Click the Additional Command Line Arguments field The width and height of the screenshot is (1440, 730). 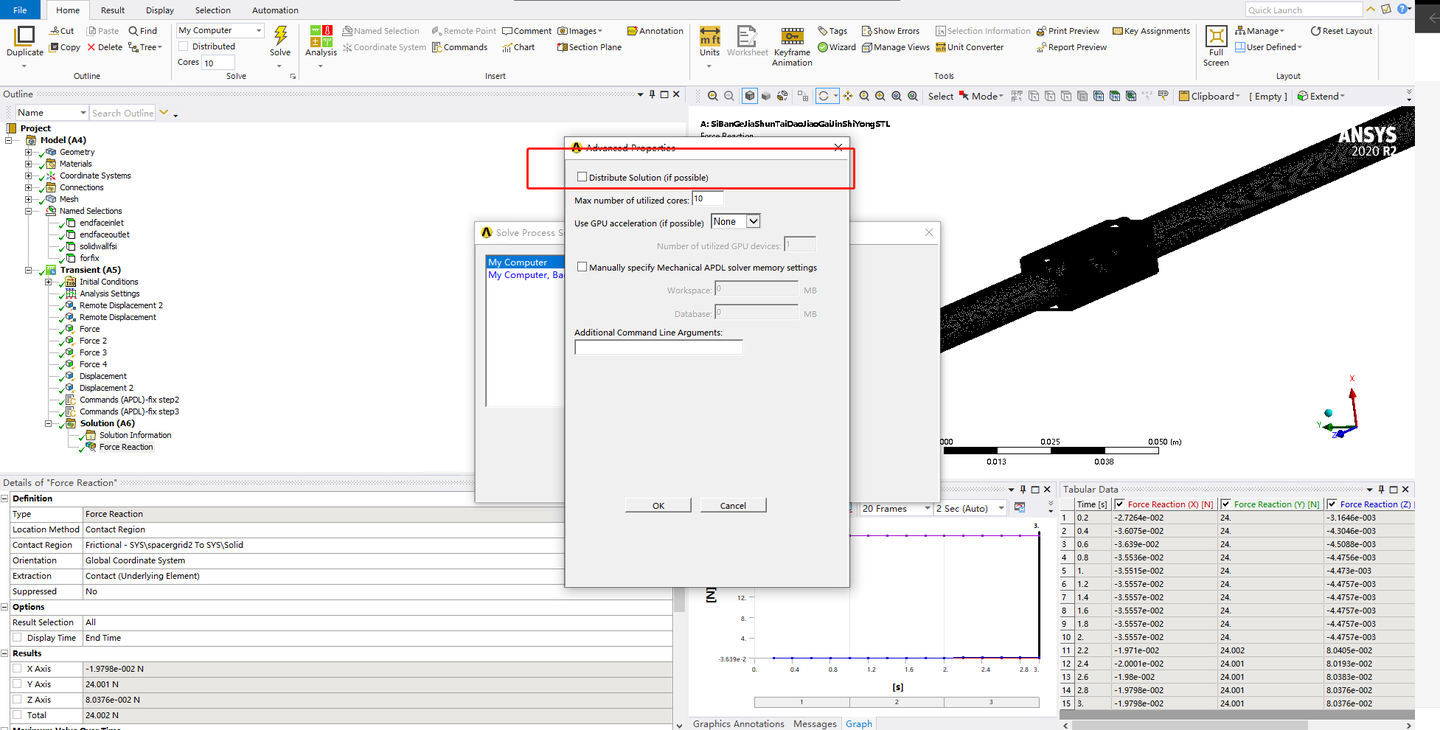click(658, 346)
